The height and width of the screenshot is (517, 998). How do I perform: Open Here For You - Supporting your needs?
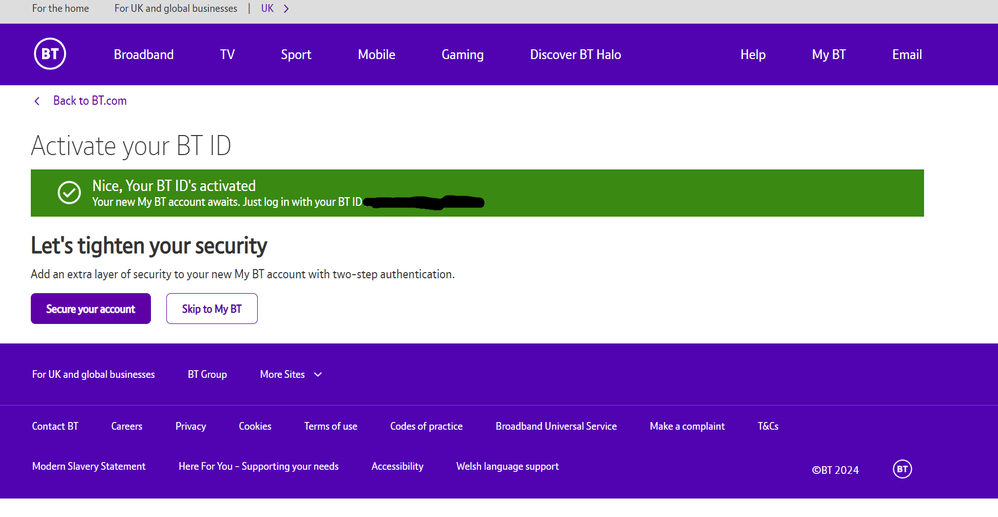tap(258, 467)
